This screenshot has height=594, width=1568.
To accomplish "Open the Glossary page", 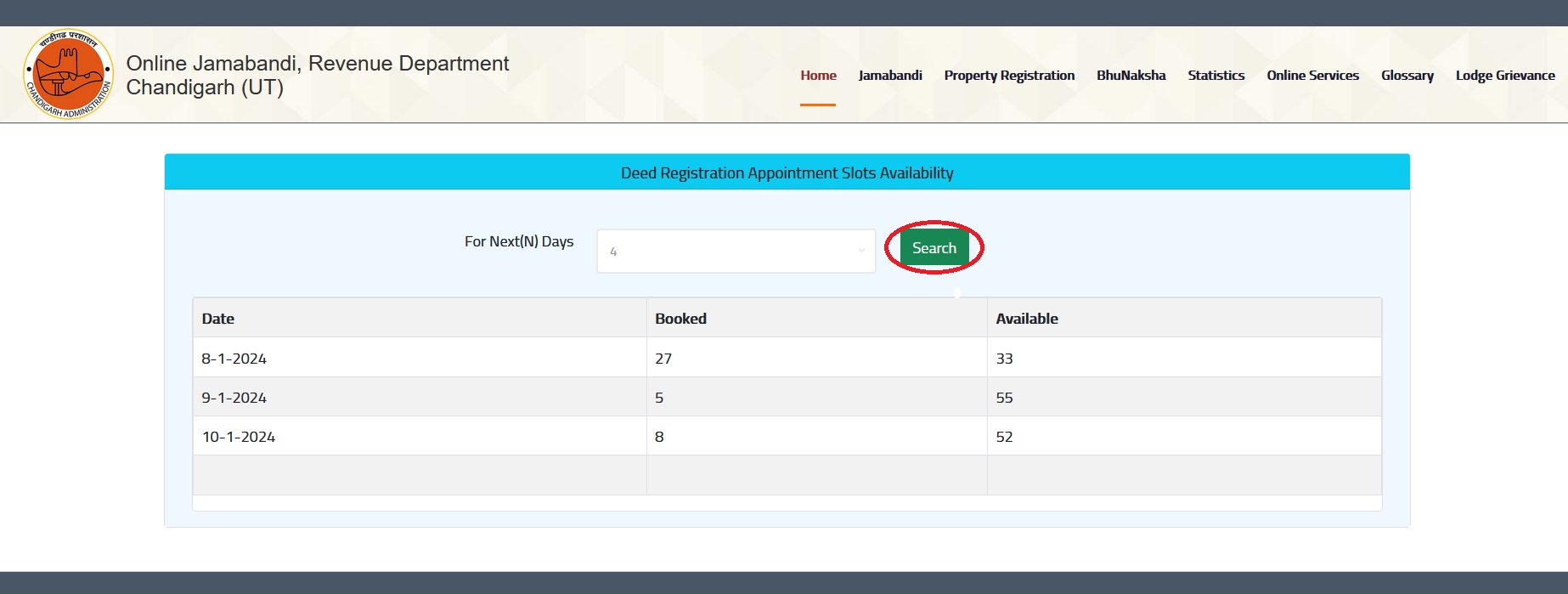I will click(1407, 76).
